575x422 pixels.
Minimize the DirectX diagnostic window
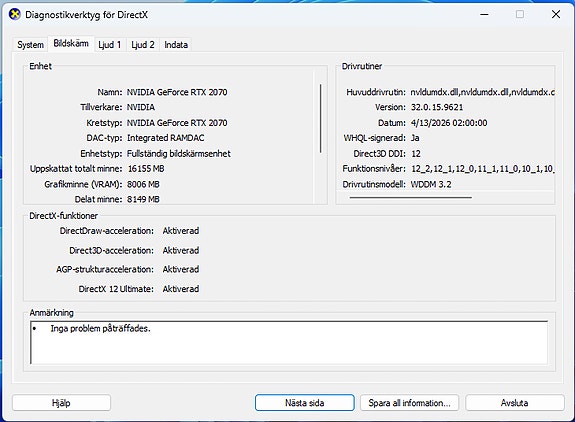point(484,15)
